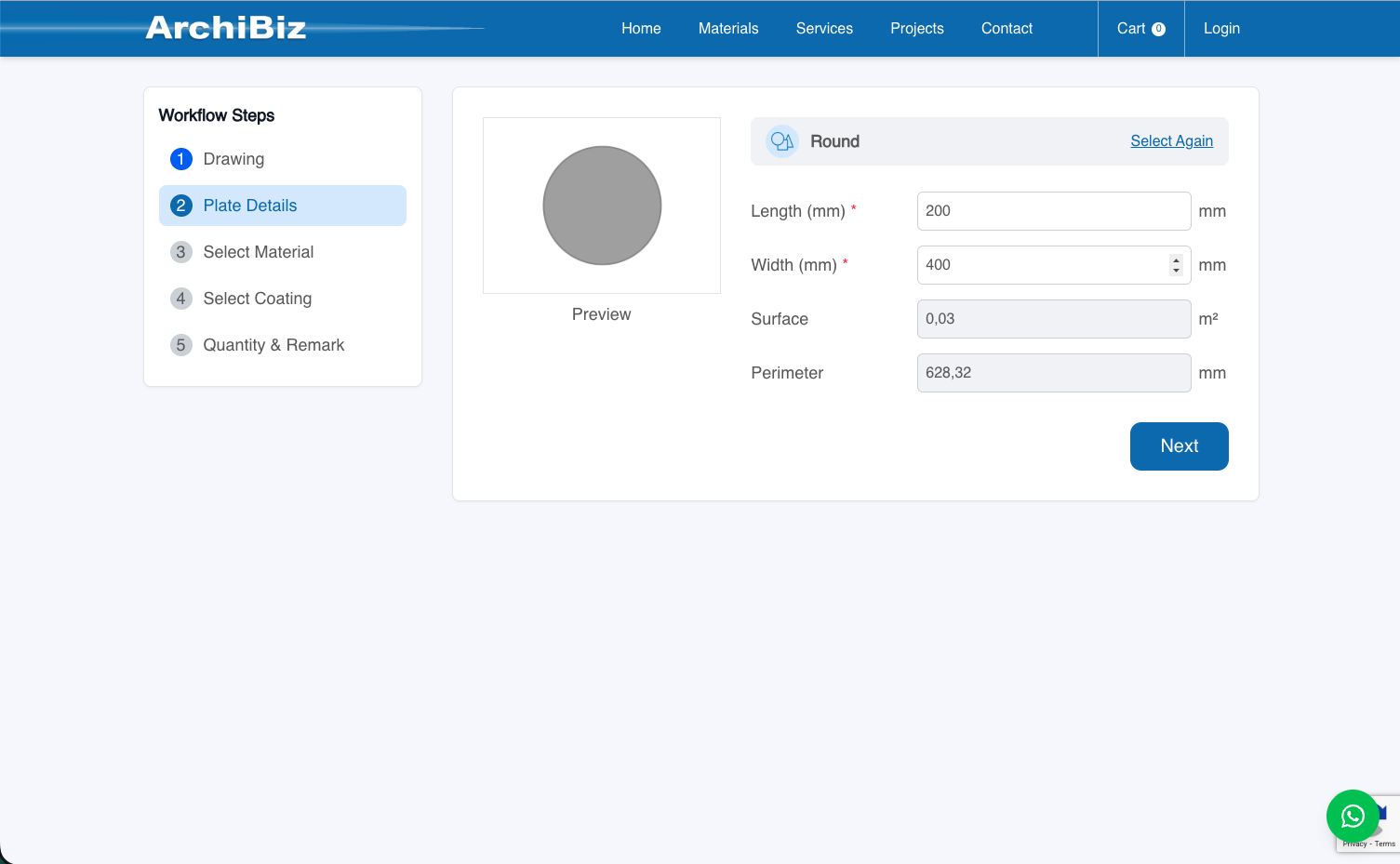
Task: Click the step 3 Select Material circle
Action: point(180,252)
